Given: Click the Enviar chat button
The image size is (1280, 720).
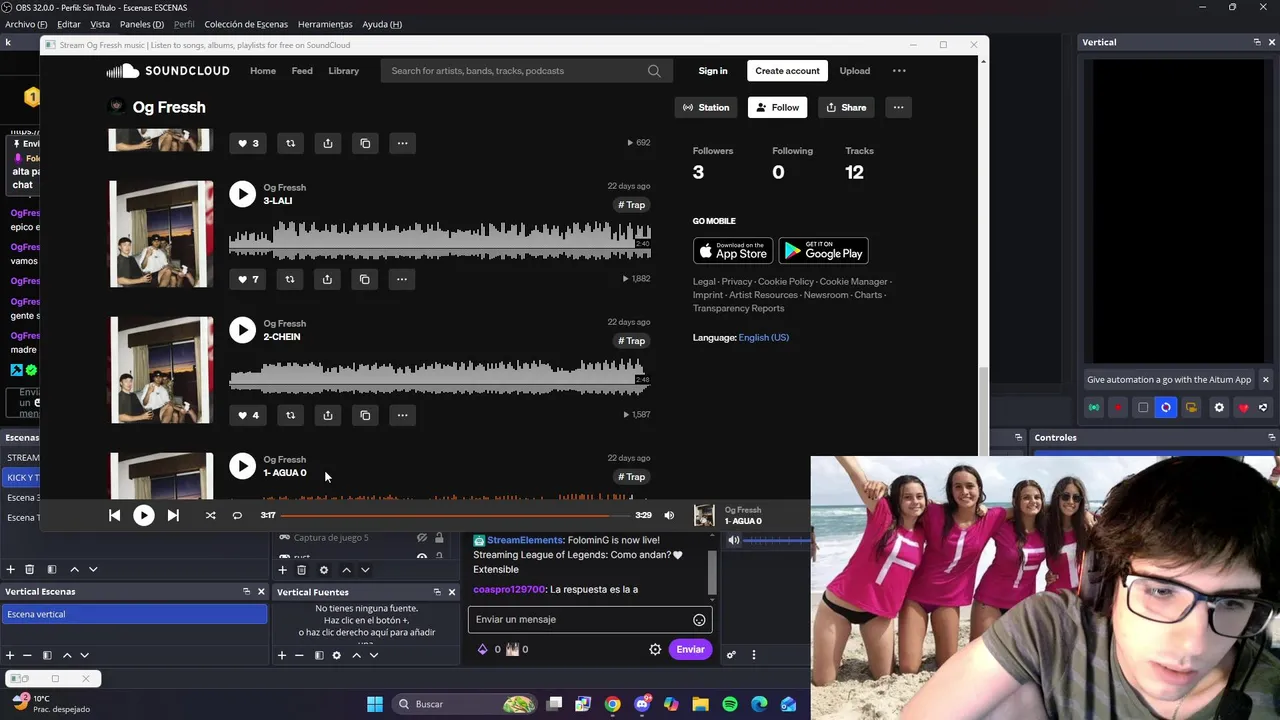Looking at the screenshot, I should 690,649.
